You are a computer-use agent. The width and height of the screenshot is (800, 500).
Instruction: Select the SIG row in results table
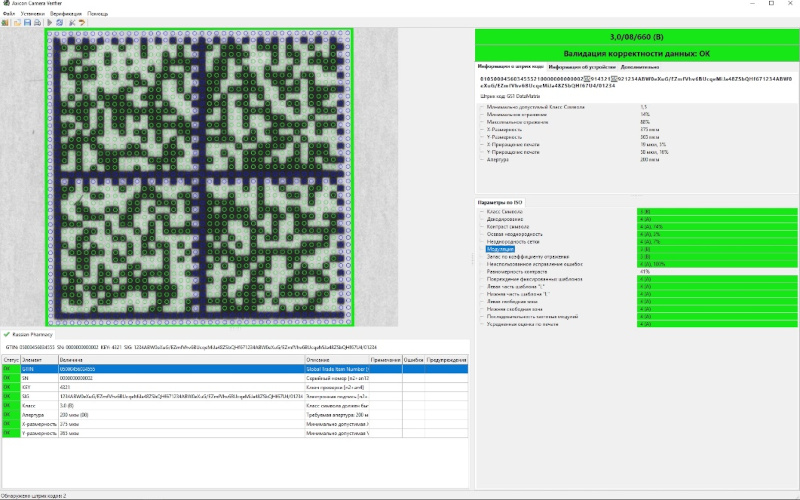pos(235,396)
